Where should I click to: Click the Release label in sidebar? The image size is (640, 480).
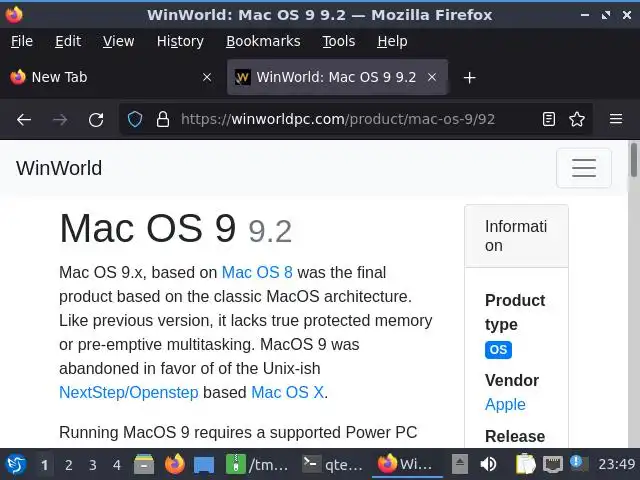pos(515,436)
